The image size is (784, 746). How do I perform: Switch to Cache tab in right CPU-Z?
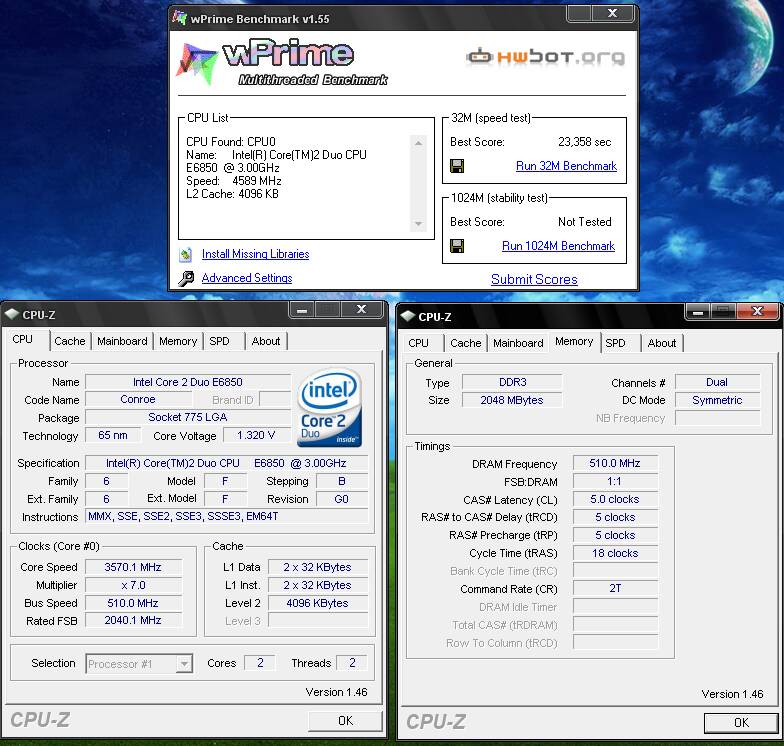[x=466, y=343]
